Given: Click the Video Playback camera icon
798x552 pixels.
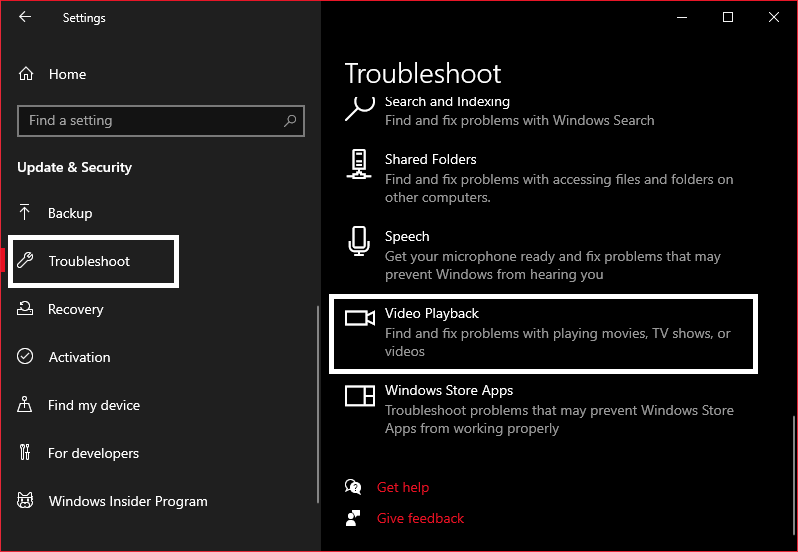Looking at the screenshot, I should (360, 318).
